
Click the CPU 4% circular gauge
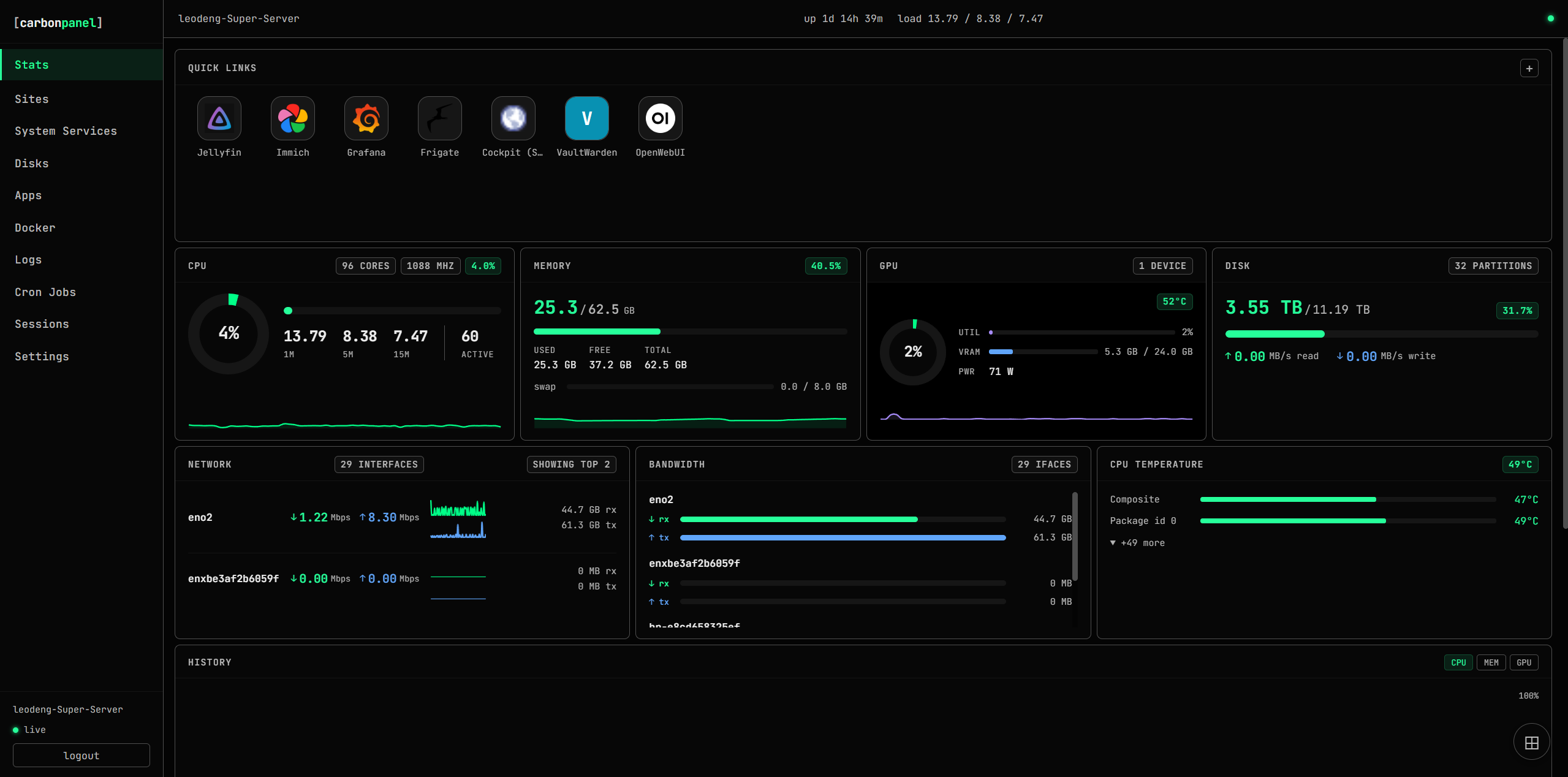click(x=229, y=334)
